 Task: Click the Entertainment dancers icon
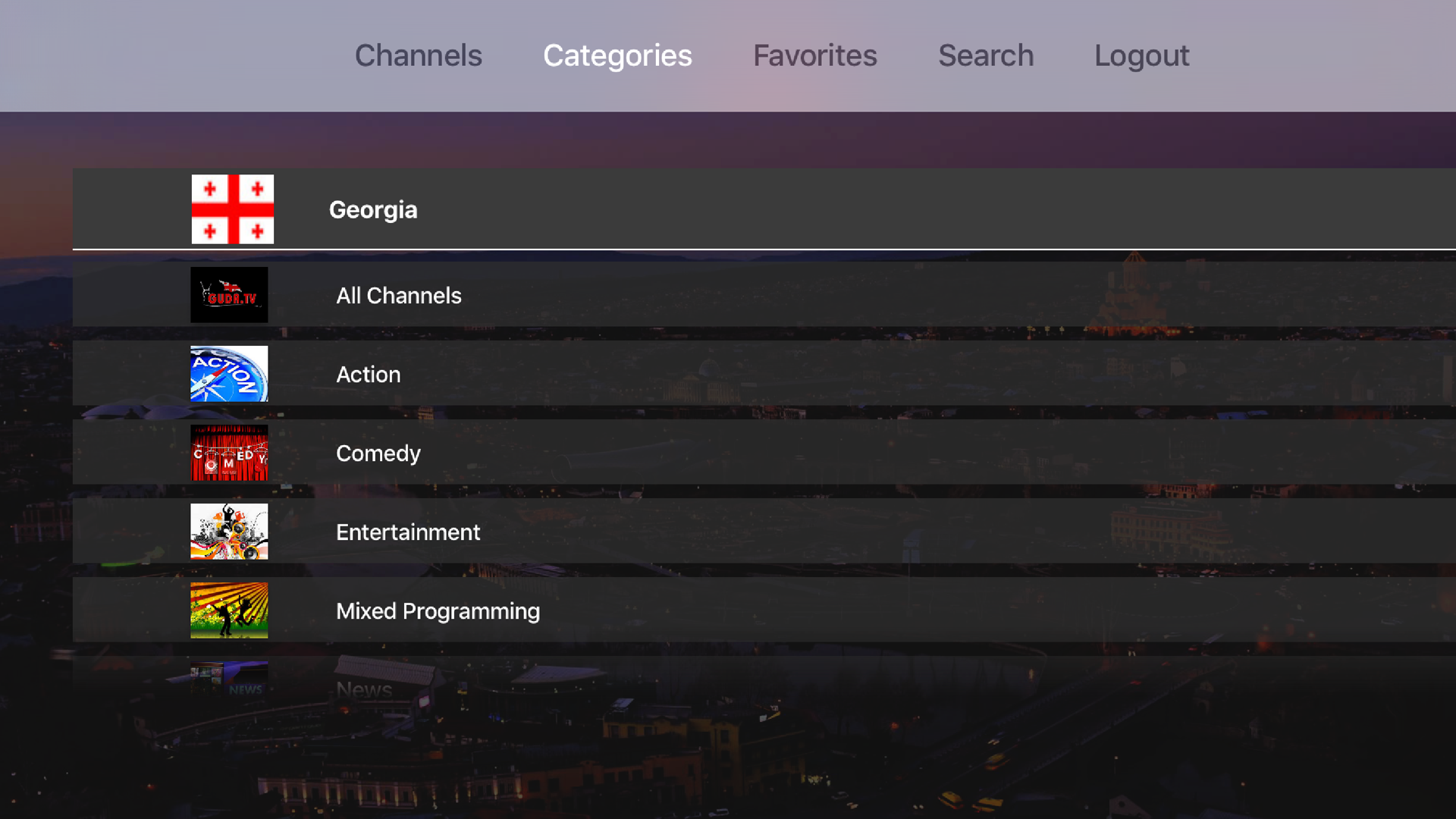[229, 532]
